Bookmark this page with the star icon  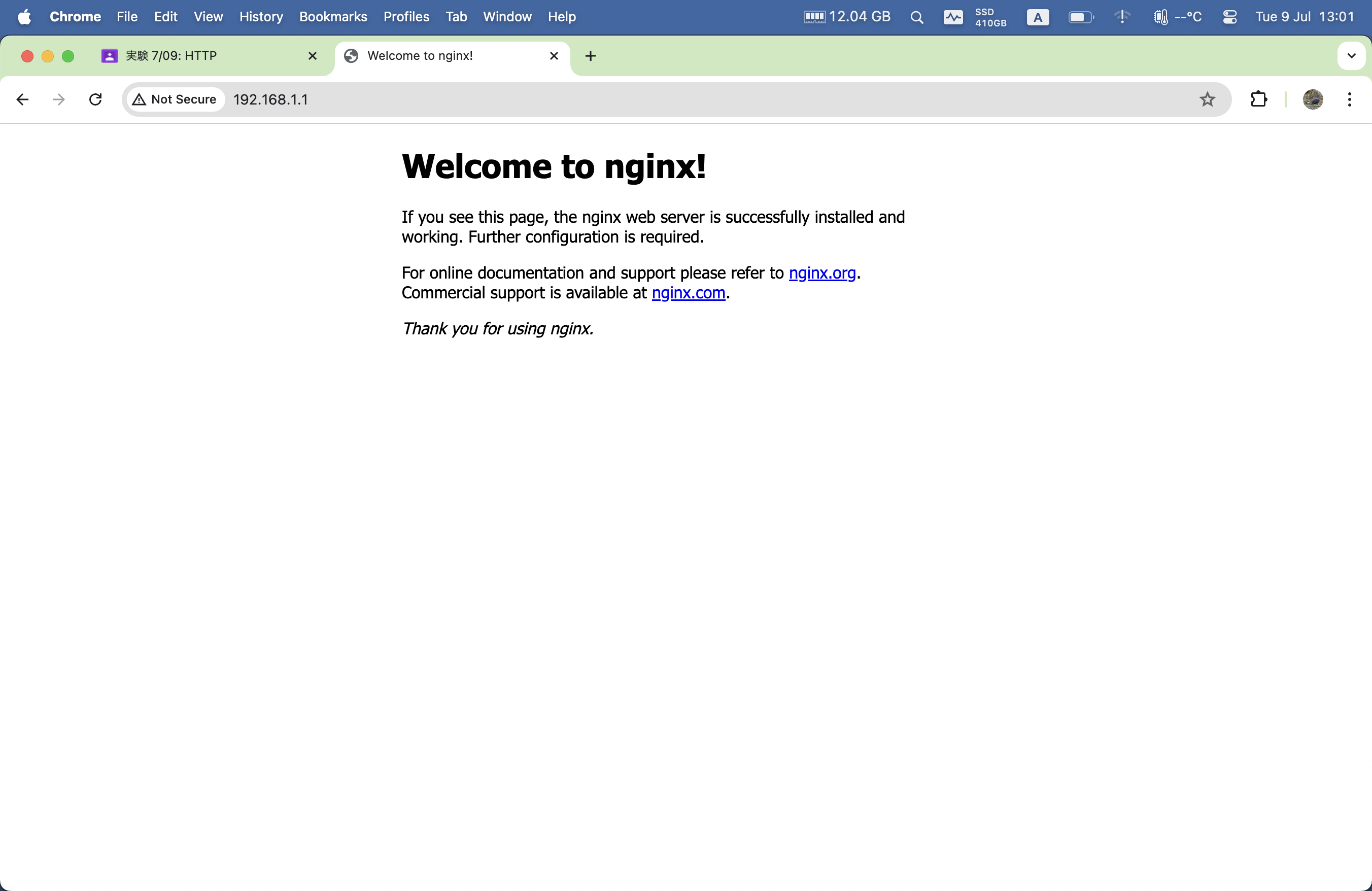(x=1207, y=99)
